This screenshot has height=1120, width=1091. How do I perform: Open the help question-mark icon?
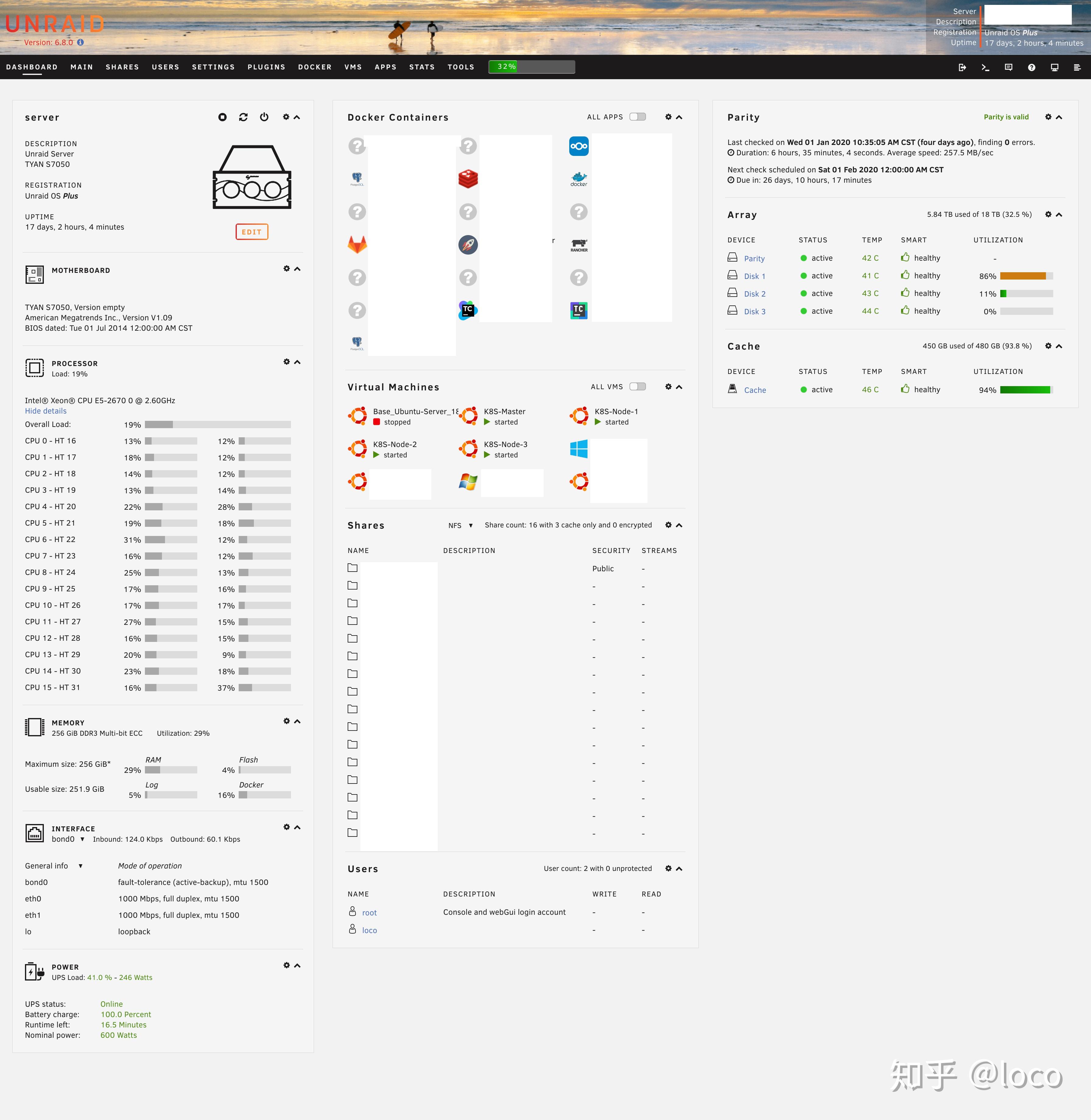click(1031, 67)
